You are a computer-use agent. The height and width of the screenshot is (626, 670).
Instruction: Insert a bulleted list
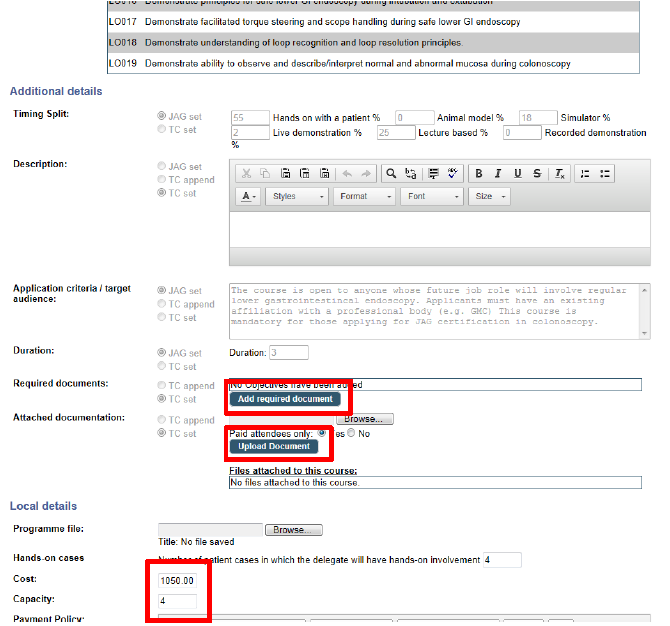[606, 173]
